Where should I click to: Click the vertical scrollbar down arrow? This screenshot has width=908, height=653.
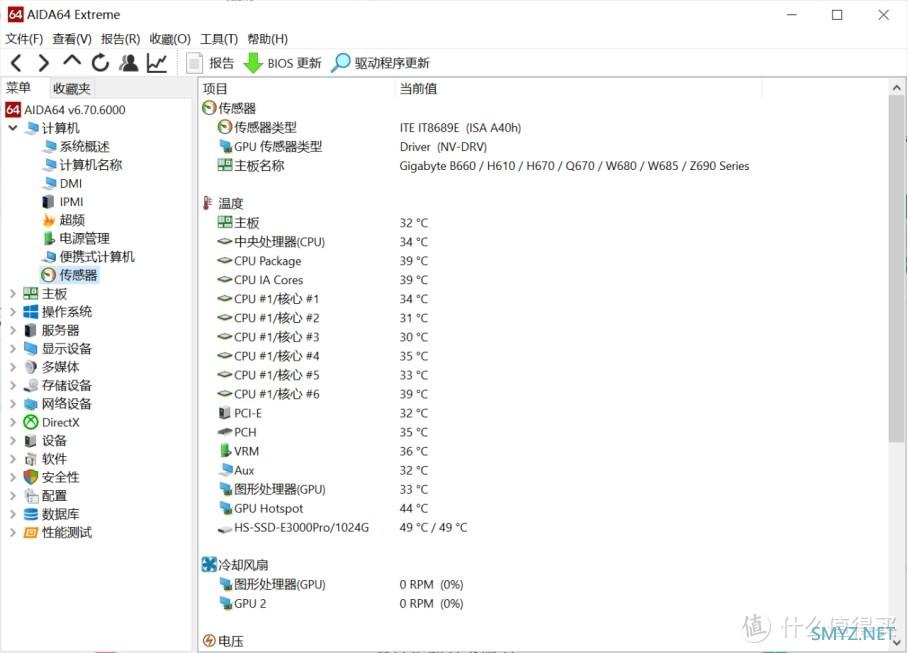pyautogui.click(x=896, y=642)
